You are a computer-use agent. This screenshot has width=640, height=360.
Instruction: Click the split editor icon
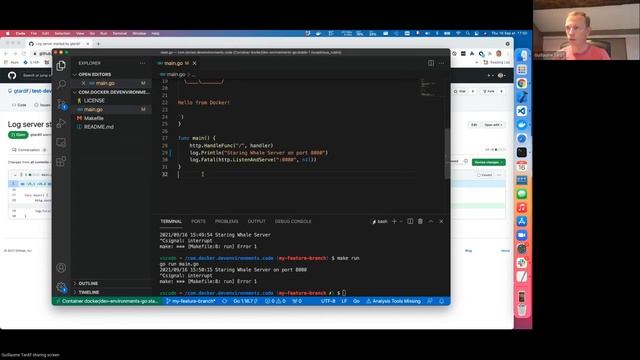[x=431, y=63]
